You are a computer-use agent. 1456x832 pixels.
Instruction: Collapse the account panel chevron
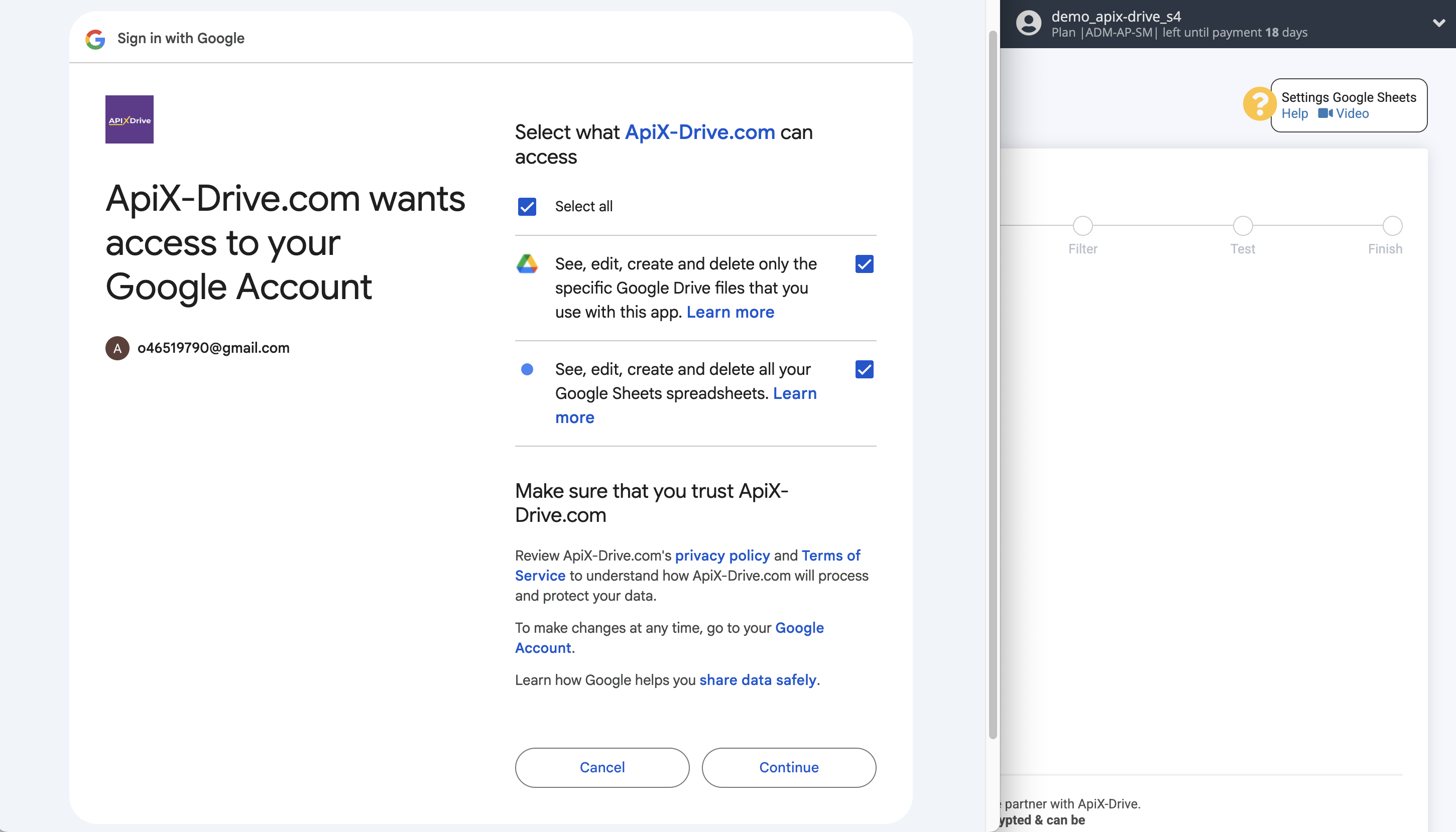point(1438,22)
